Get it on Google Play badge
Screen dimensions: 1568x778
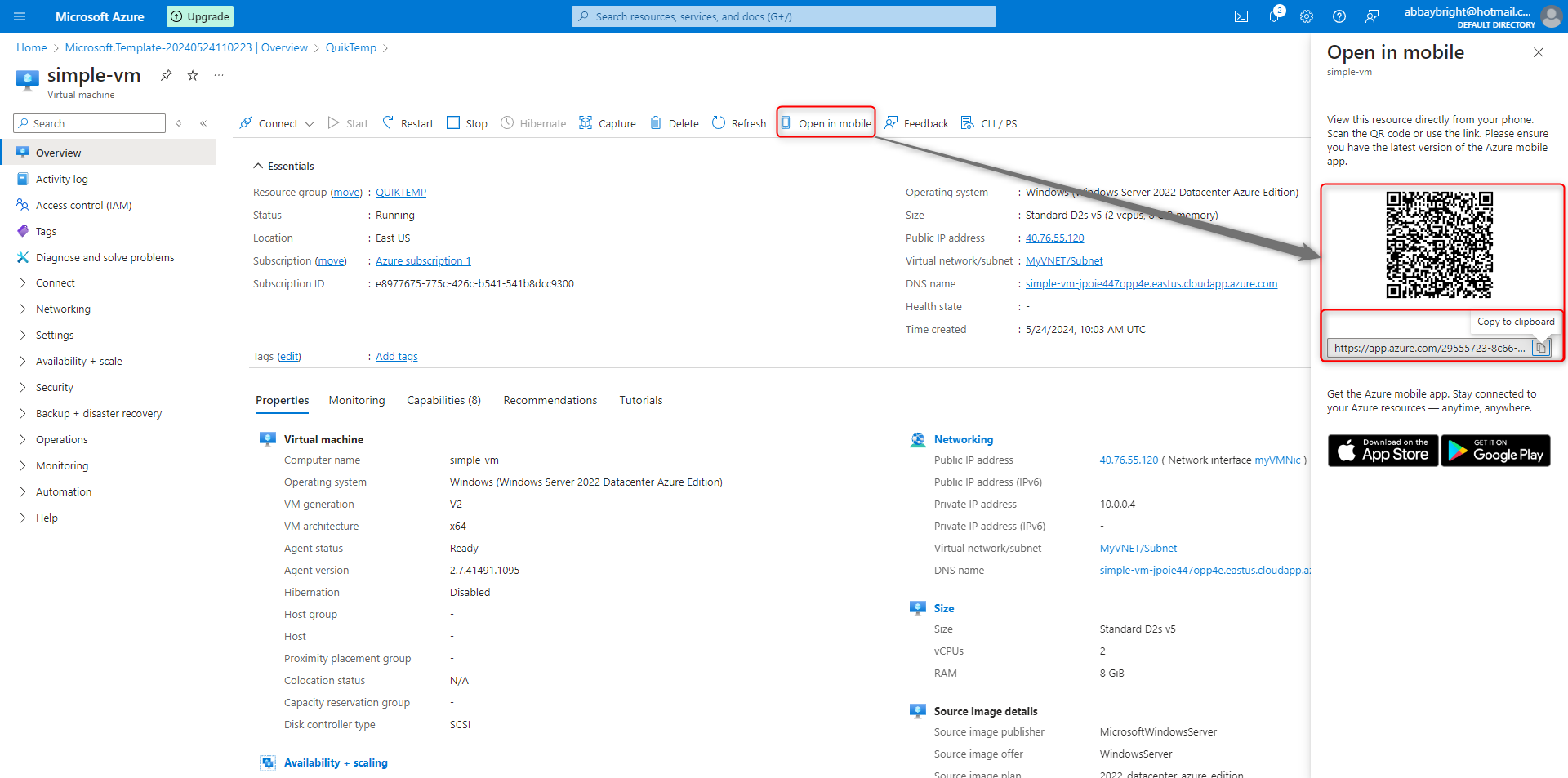[x=1495, y=451]
